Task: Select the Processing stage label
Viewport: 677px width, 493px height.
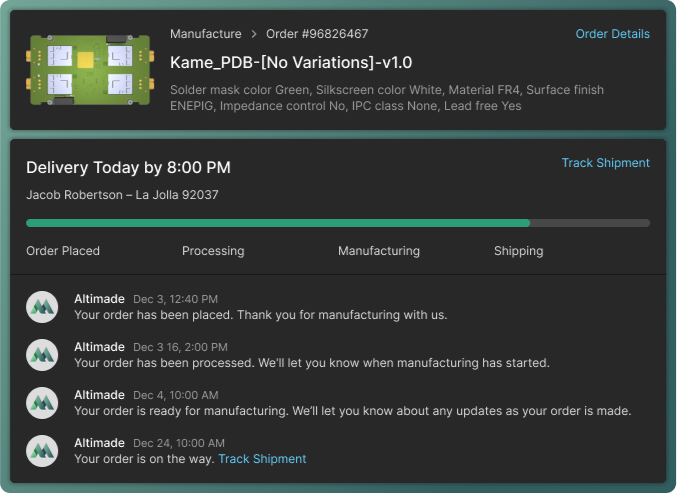Action: (213, 251)
